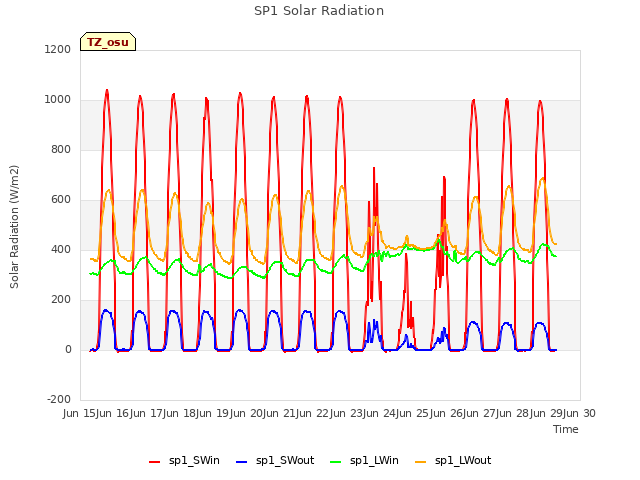Toggle the sp1_LWout legend entry
The height and width of the screenshot is (480, 640).
[x=453, y=460]
